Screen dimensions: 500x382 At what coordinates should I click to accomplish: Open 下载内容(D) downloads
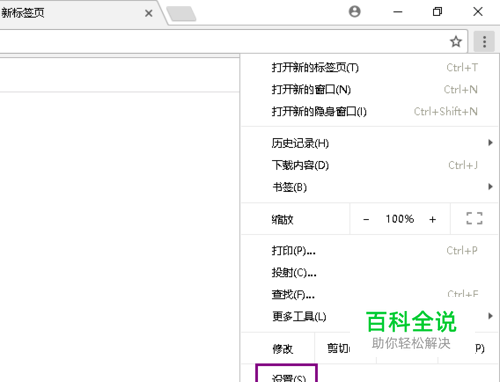[369, 165]
